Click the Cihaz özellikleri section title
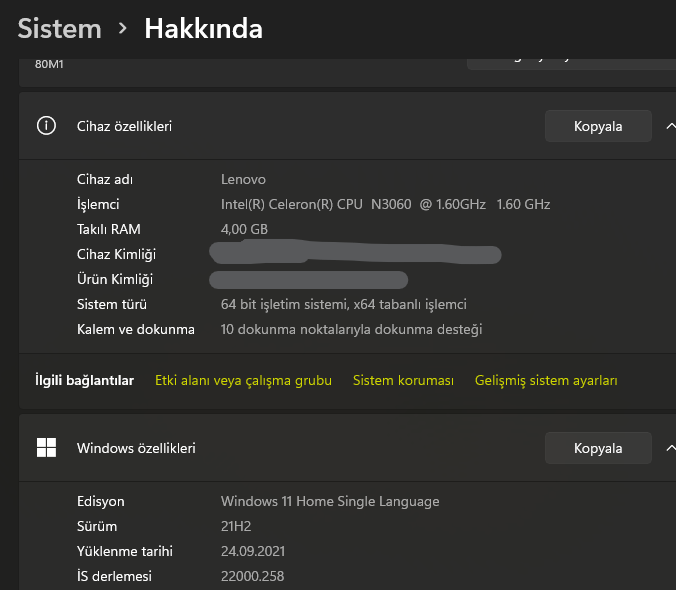 tap(125, 126)
